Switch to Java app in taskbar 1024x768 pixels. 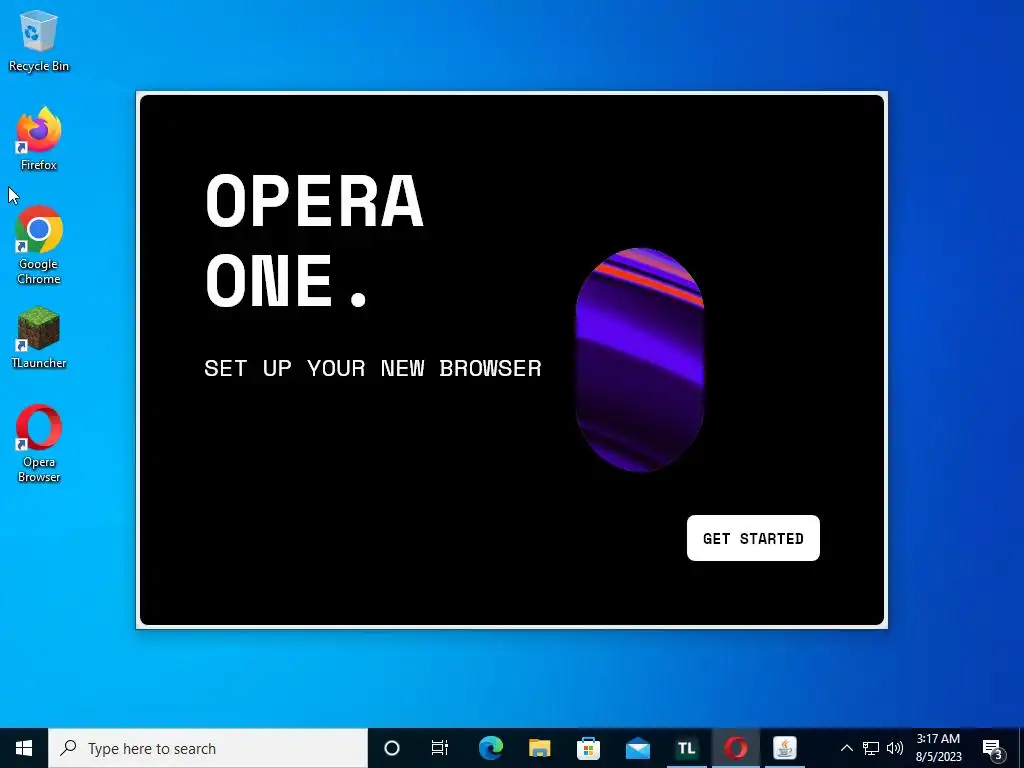784,748
